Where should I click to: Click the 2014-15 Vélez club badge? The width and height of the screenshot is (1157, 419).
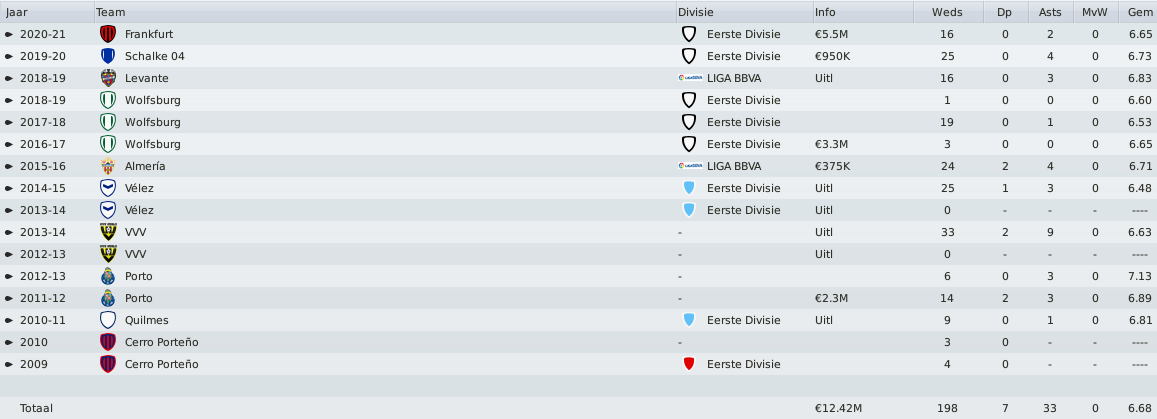click(x=108, y=188)
